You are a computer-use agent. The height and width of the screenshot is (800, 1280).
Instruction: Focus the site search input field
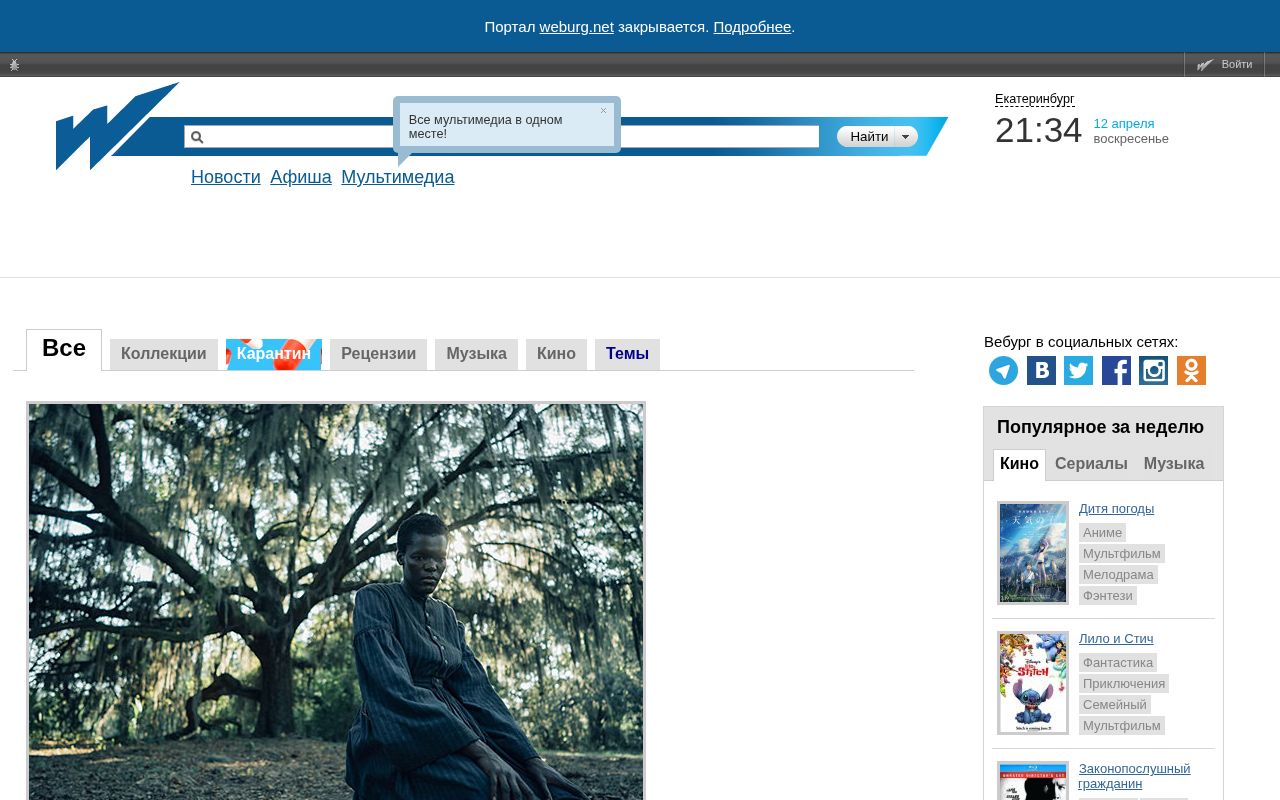[501, 137]
